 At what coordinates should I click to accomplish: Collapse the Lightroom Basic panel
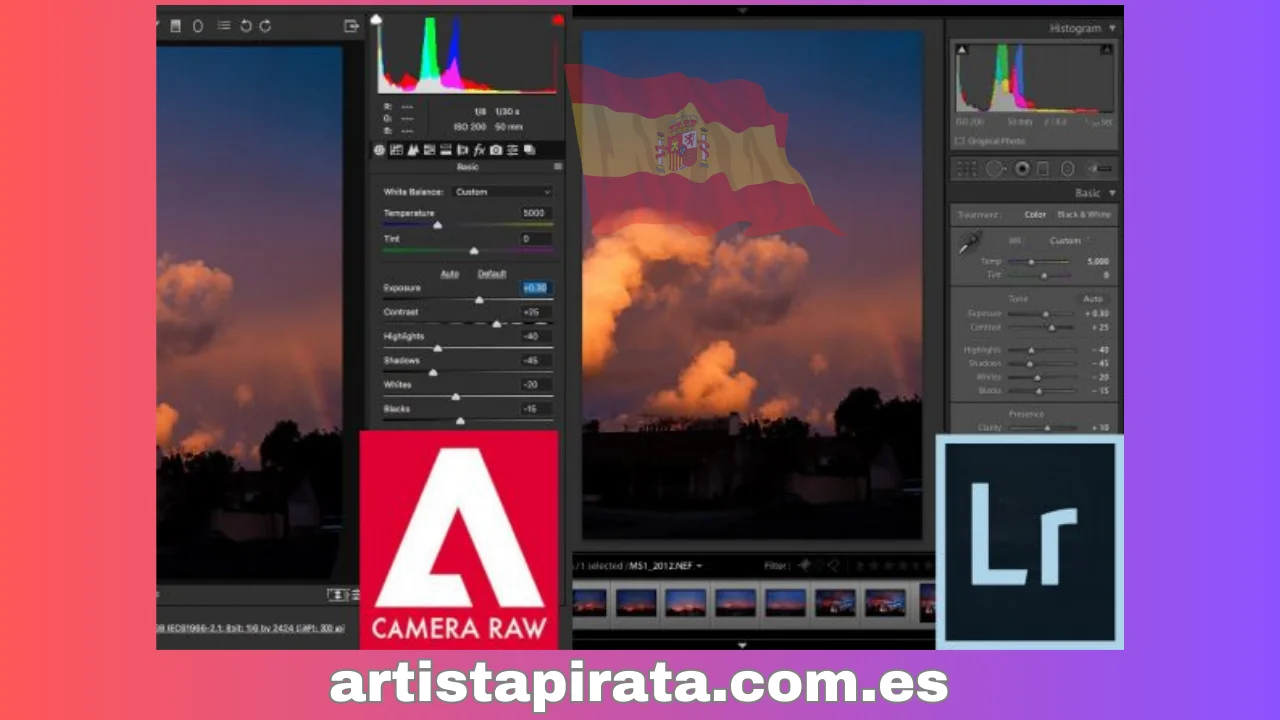(x=1113, y=193)
